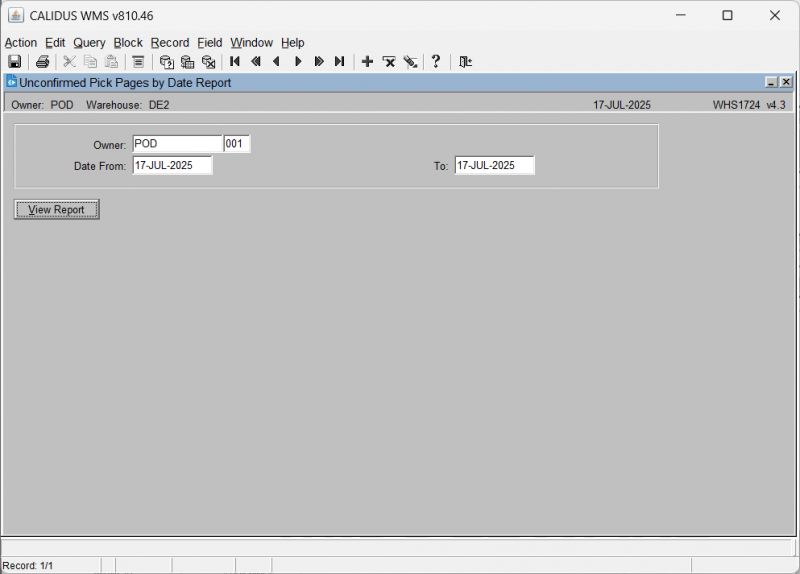Click the Cancel Query database icon

208,62
